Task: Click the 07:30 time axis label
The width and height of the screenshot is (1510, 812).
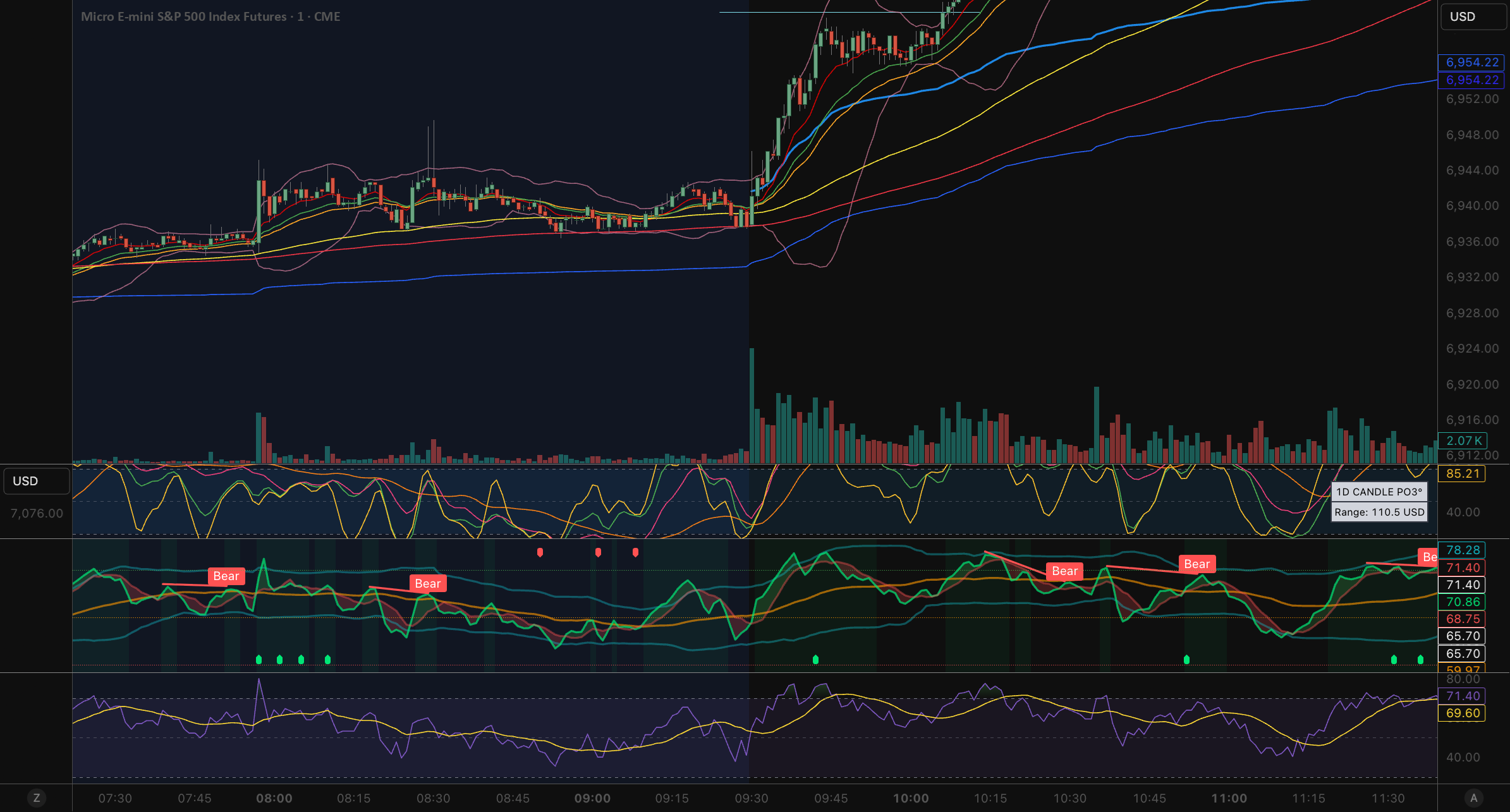Action: [115, 799]
